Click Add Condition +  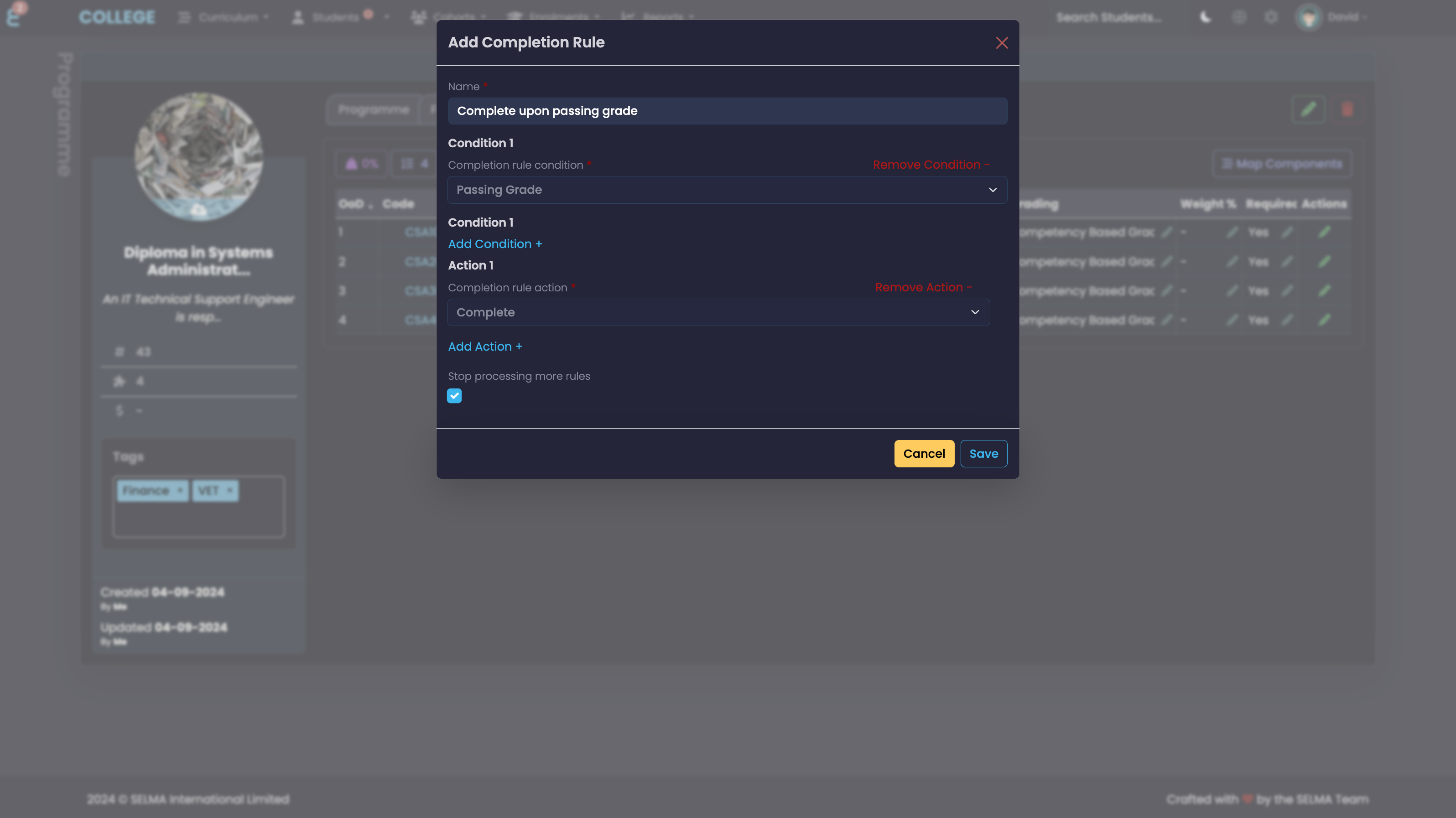click(x=494, y=244)
